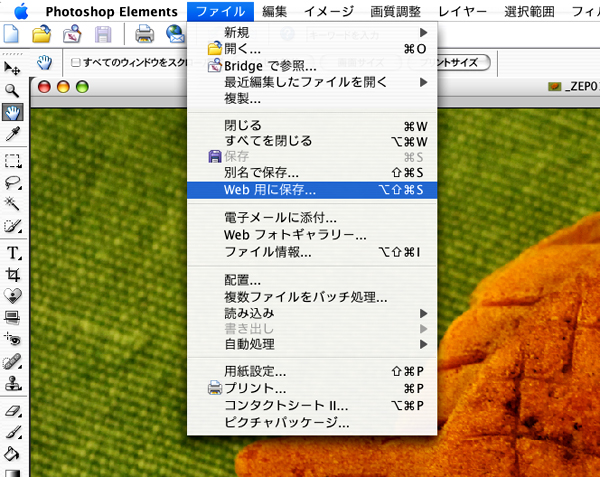Expand 最近編集したファイルを開く submenu
The image size is (600, 477).
point(312,82)
